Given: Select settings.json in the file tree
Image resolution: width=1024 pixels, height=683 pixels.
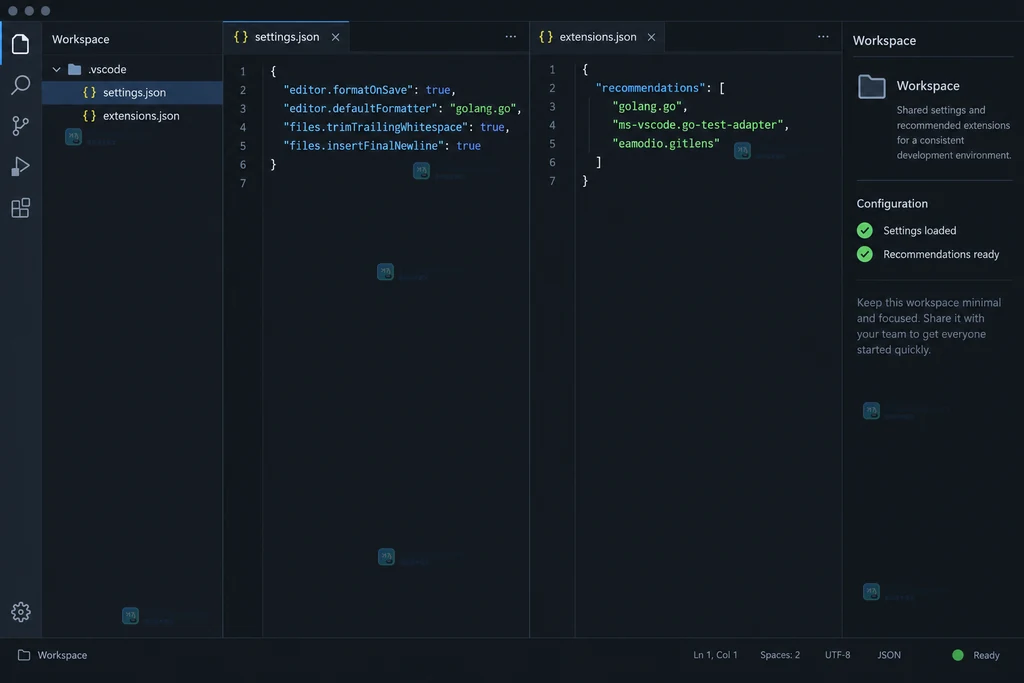Looking at the screenshot, I should (x=133, y=93).
